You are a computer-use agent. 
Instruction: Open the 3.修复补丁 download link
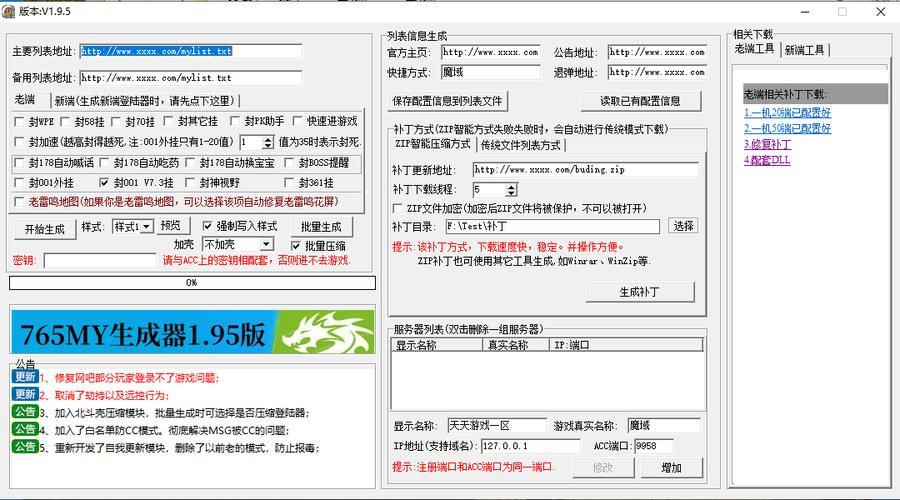(766, 144)
